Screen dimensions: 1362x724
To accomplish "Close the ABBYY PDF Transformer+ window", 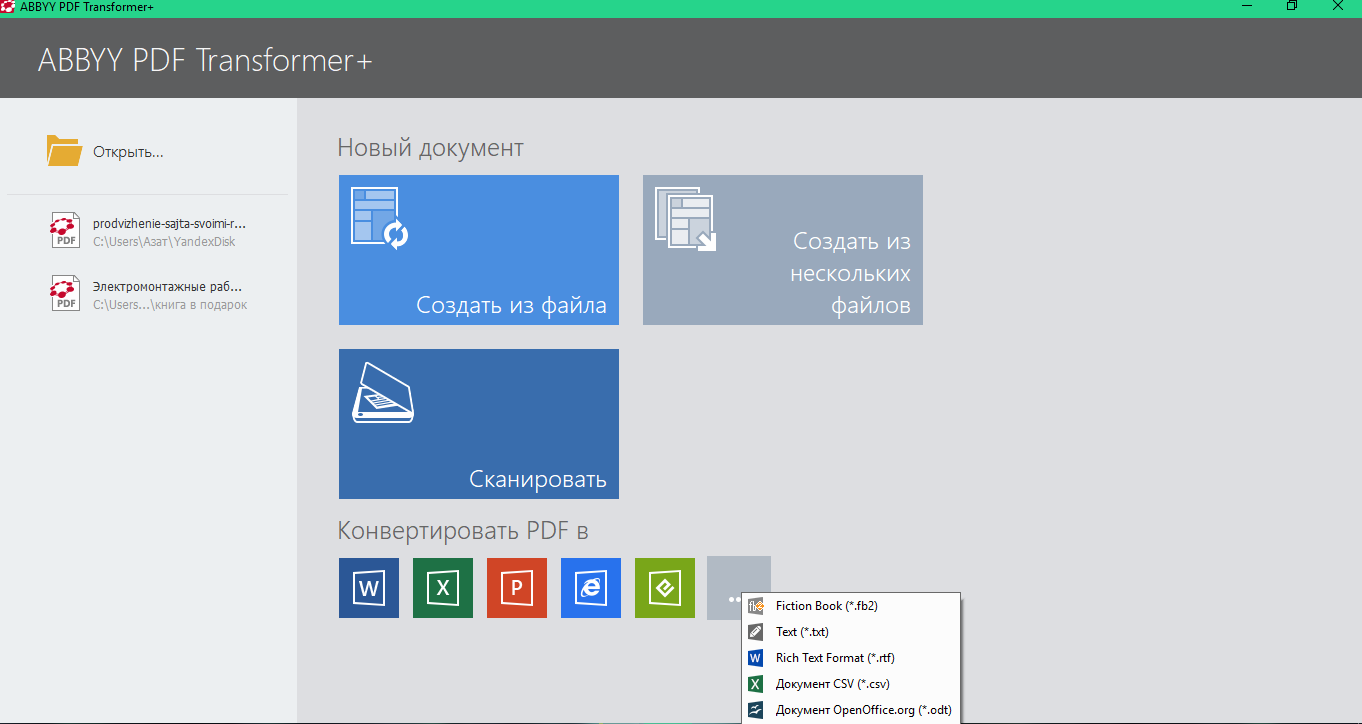I will [1339, 6].
